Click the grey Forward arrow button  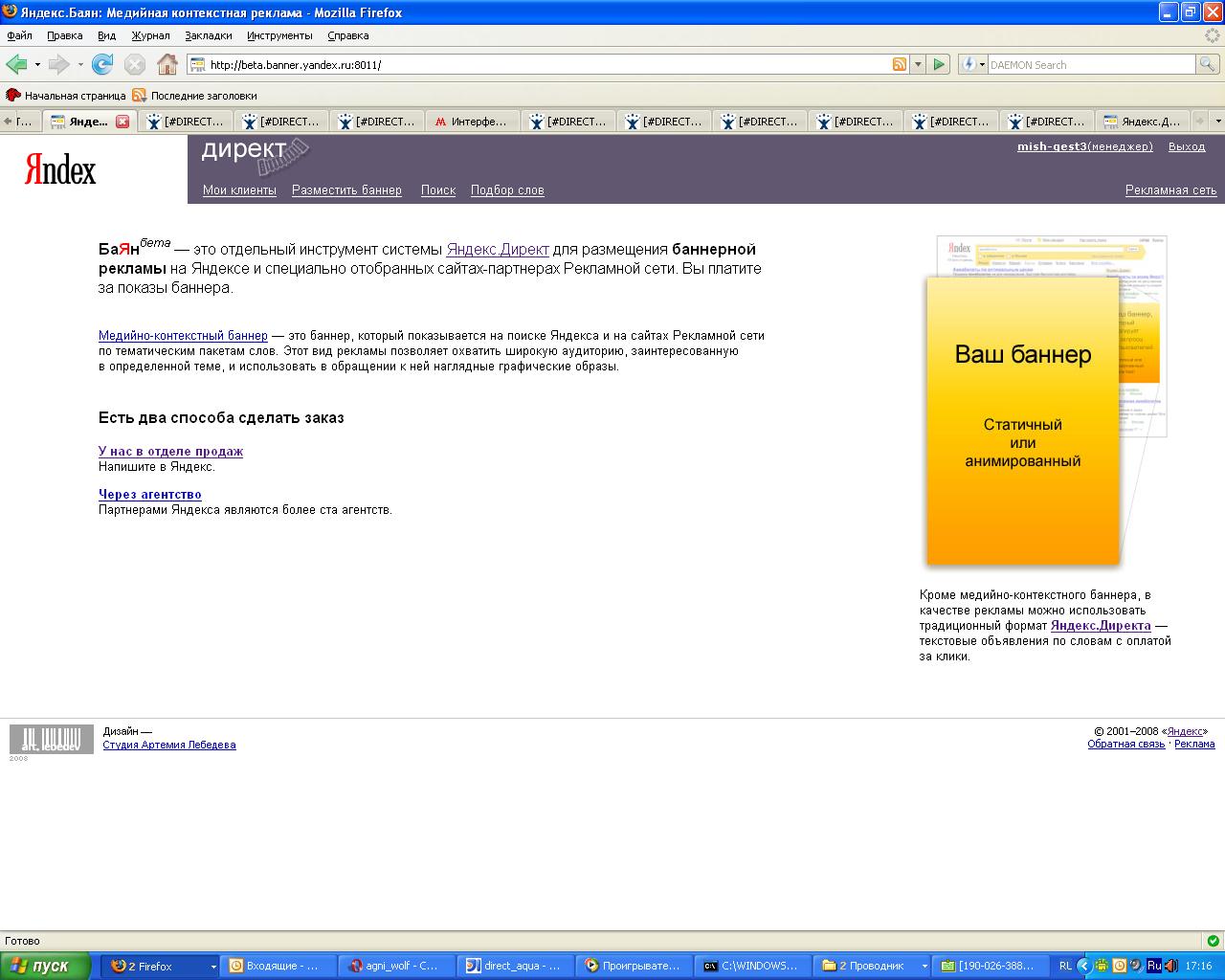click(58, 64)
